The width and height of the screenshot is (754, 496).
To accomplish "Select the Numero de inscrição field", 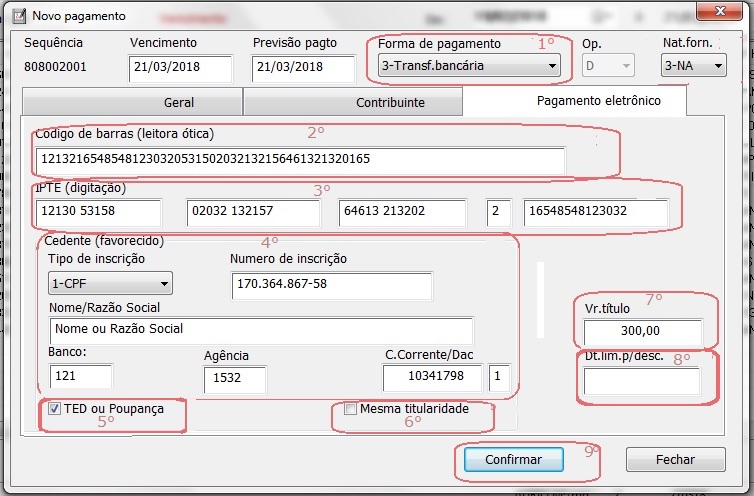I will click(331, 286).
